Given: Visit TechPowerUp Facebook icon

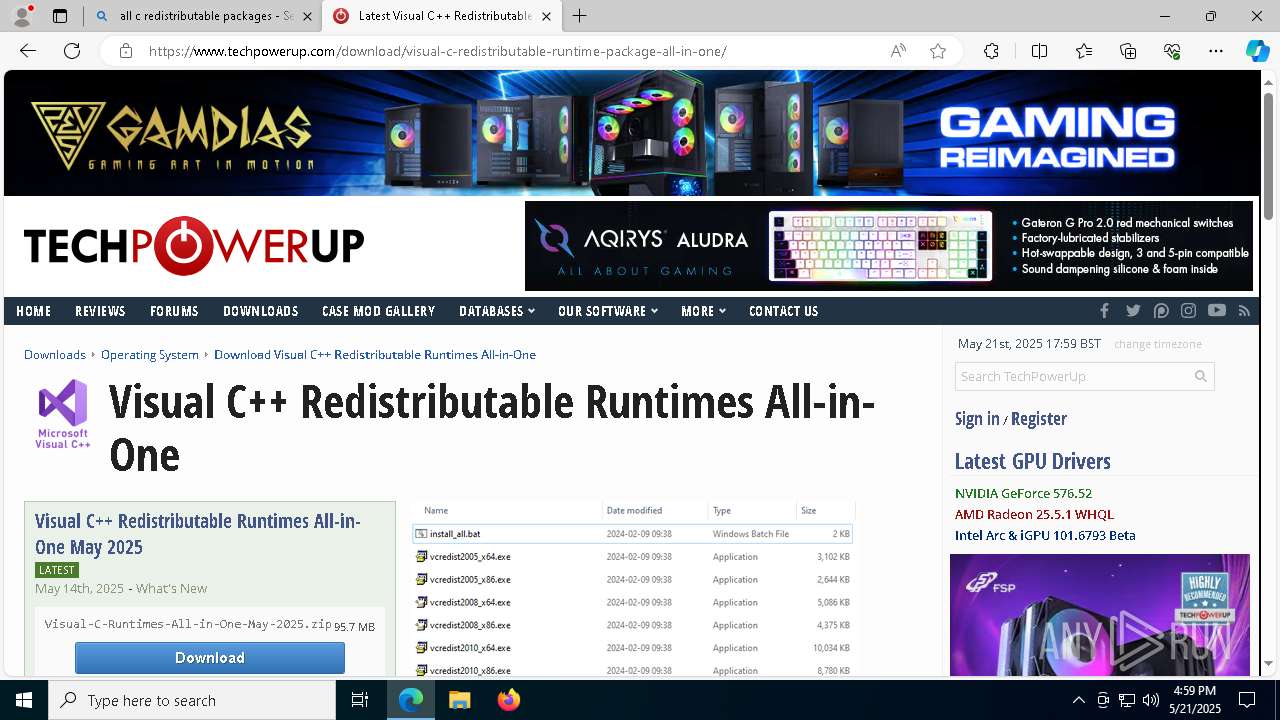Looking at the screenshot, I should click(1105, 311).
